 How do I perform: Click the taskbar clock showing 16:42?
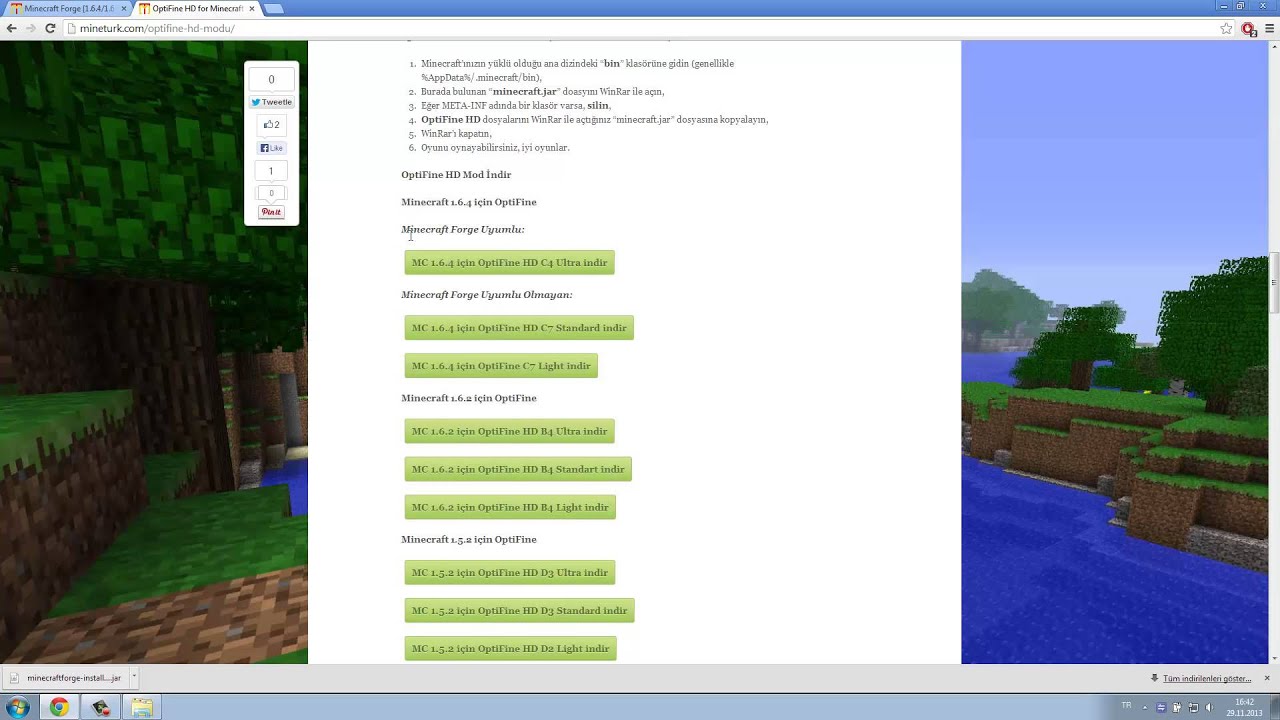1244,707
